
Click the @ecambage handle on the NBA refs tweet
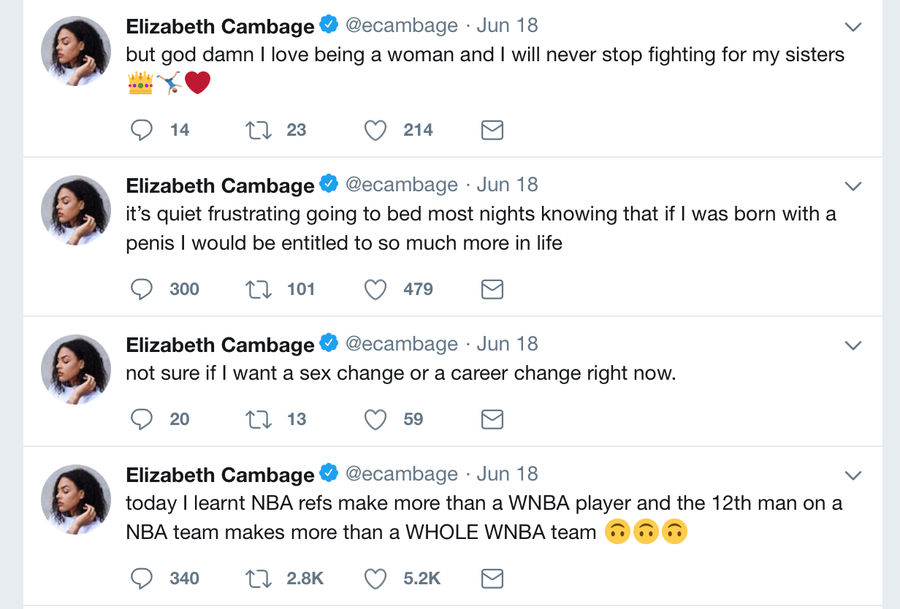coord(401,474)
